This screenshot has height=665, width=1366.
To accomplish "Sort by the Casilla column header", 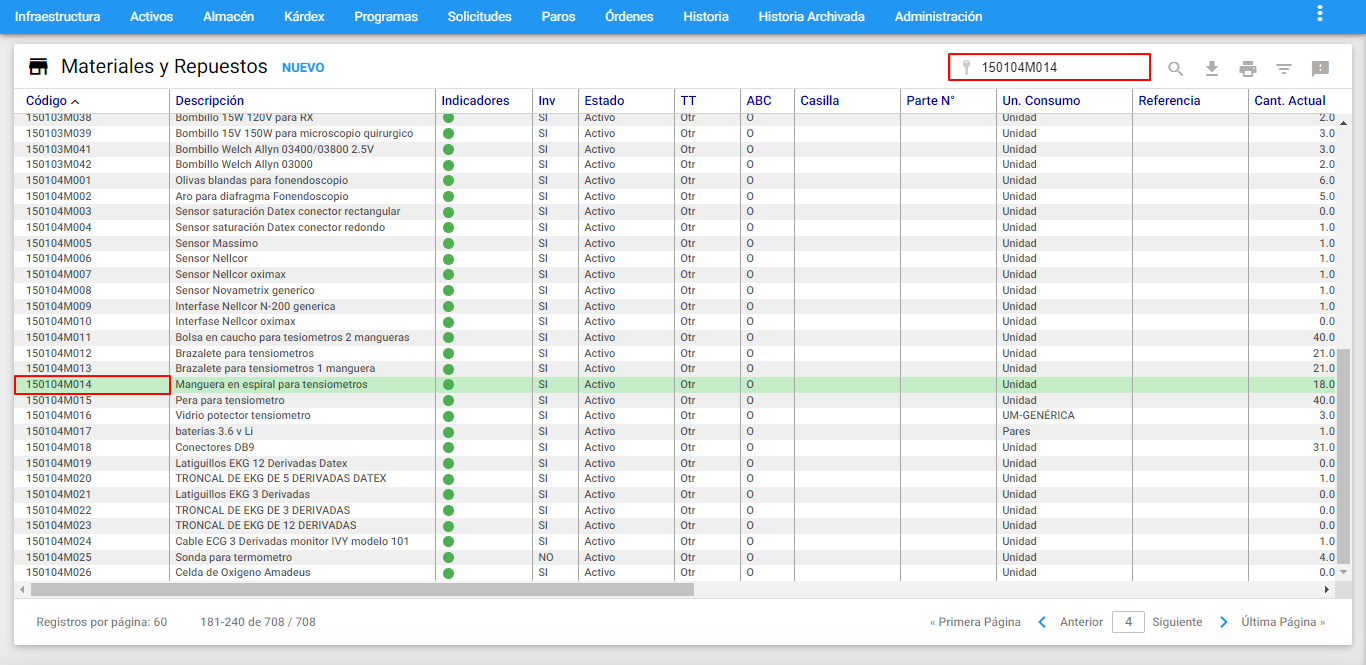I will [820, 101].
